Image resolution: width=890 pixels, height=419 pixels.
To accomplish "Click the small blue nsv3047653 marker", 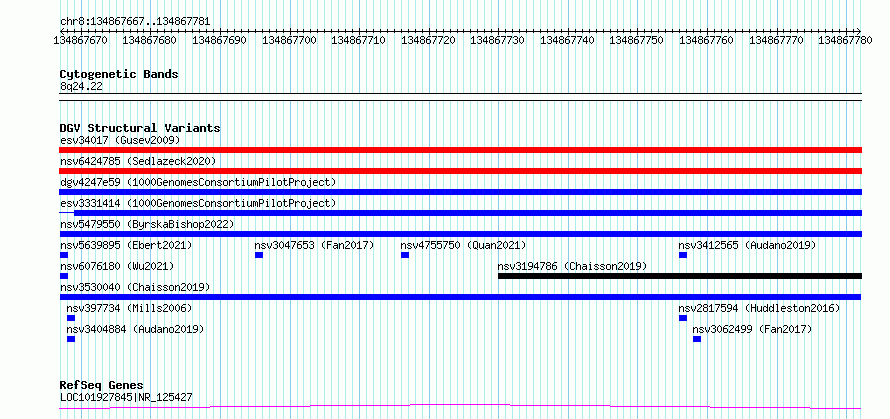I will coord(259,255).
